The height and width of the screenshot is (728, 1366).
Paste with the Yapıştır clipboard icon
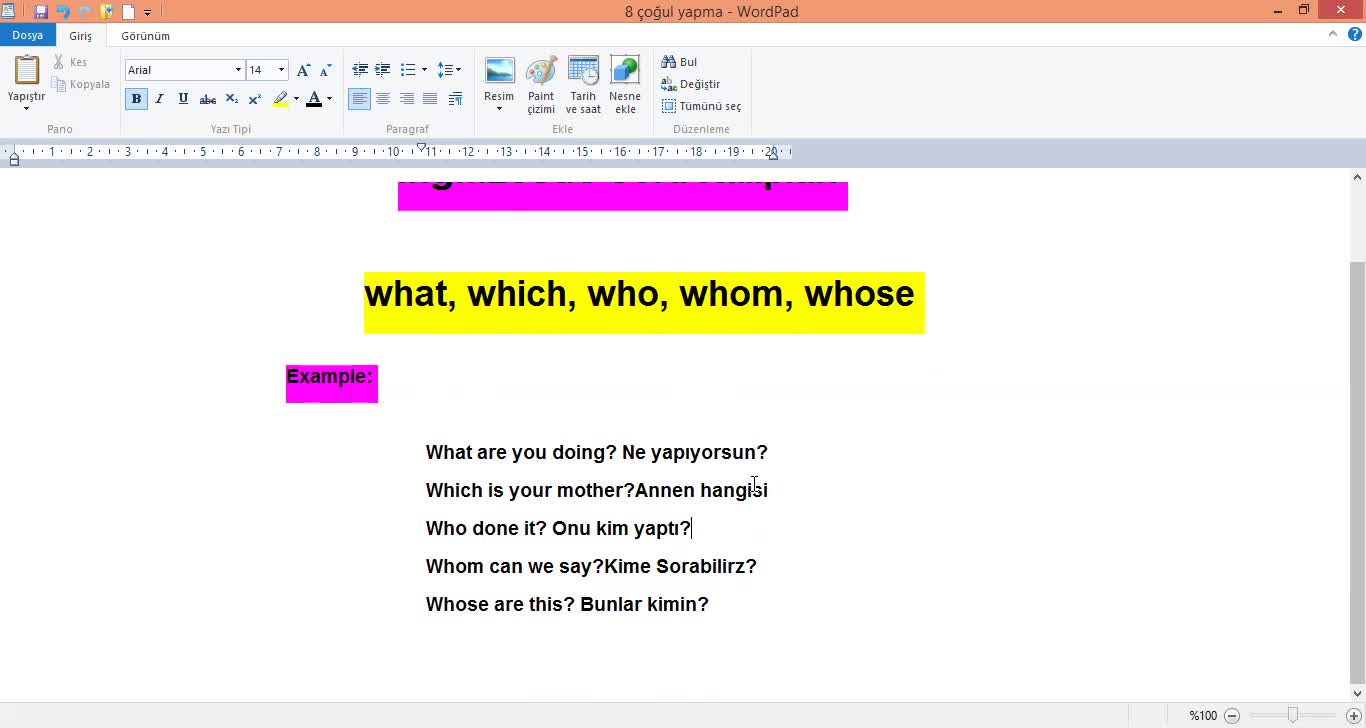pyautogui.click(x=27, y=71)
